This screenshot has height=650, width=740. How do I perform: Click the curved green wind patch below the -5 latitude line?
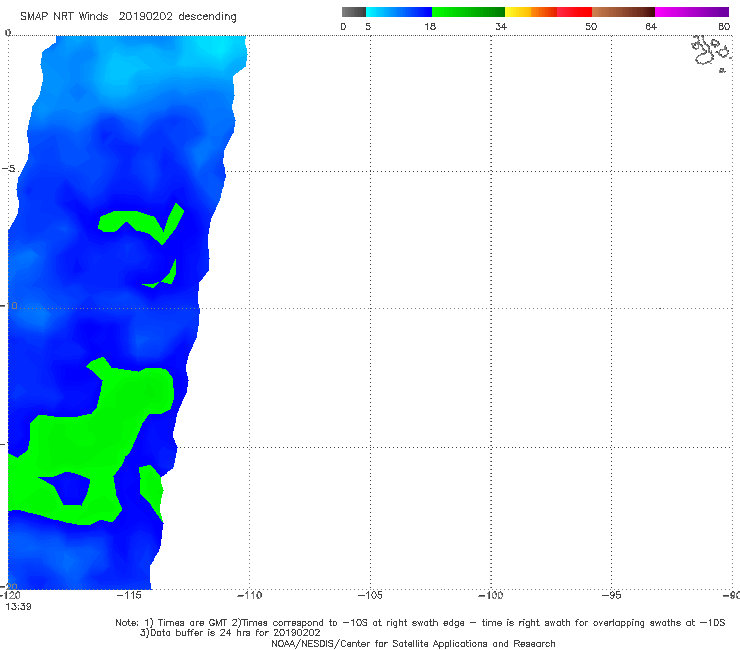tap(142, 223)
